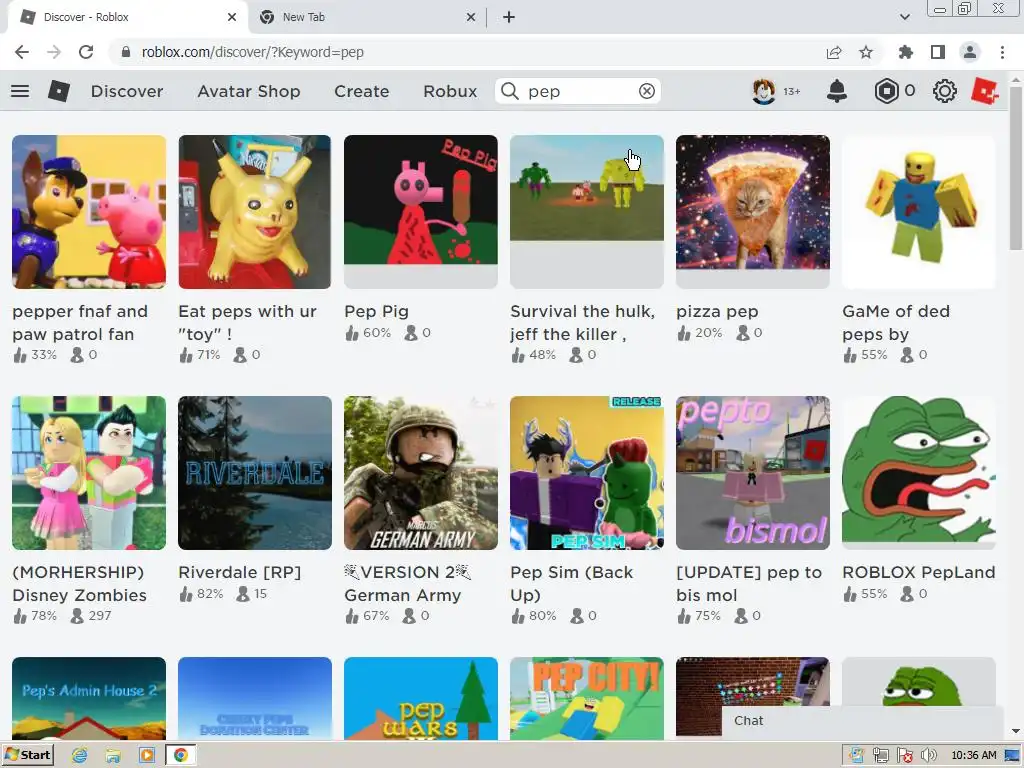Open Survival the hulk game thumbnail
This screenshot has height=768, width=1024.
(586, 212)
